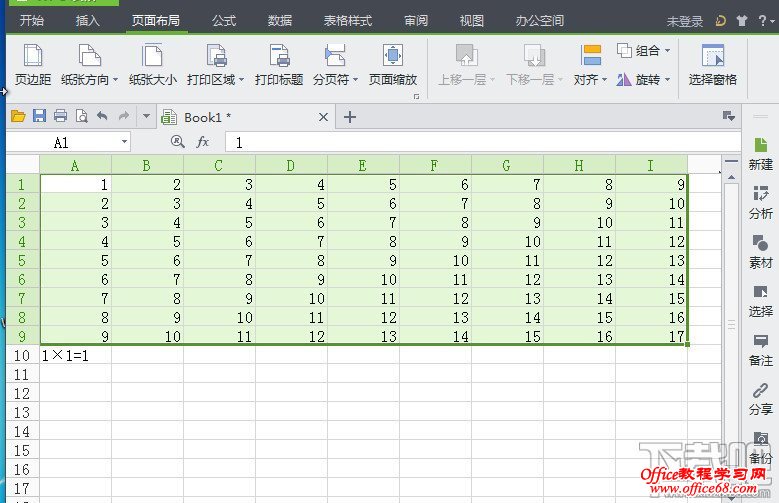
Task: Click the select-all corner of grid
Action: click(23, 165)
